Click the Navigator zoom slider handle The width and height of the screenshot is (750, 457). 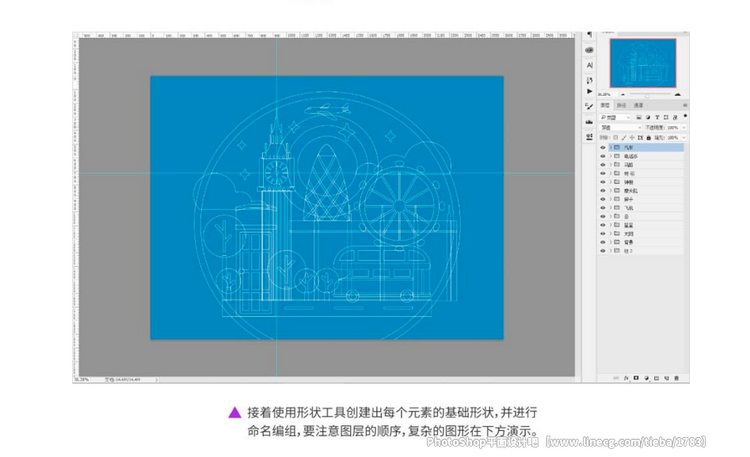point(647,96)
